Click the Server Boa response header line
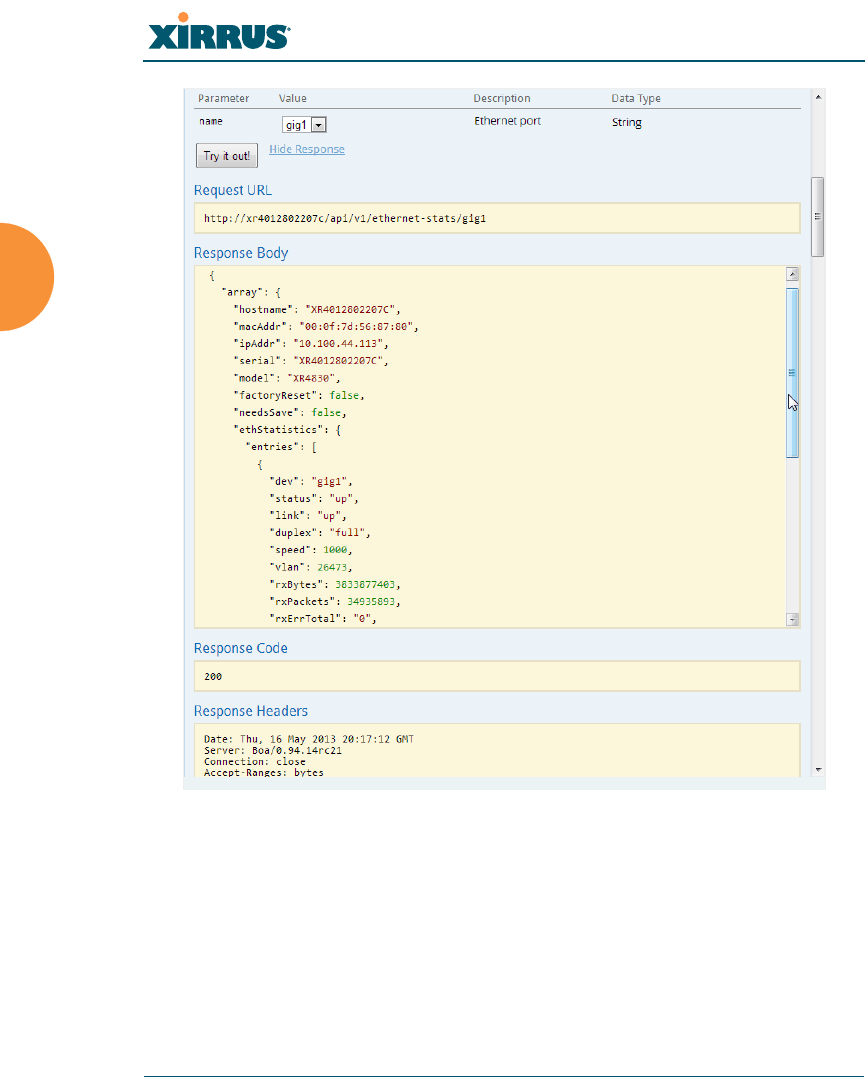The height and width of the screenshot is (1077, 865). (x=273, y=750)
